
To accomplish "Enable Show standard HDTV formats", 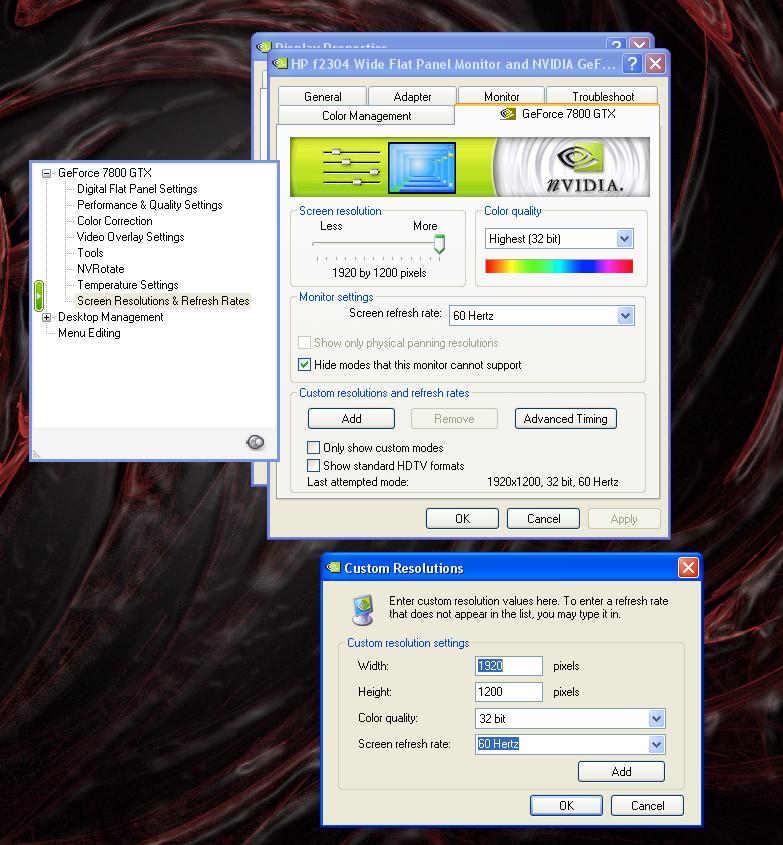I will [313, 465].
